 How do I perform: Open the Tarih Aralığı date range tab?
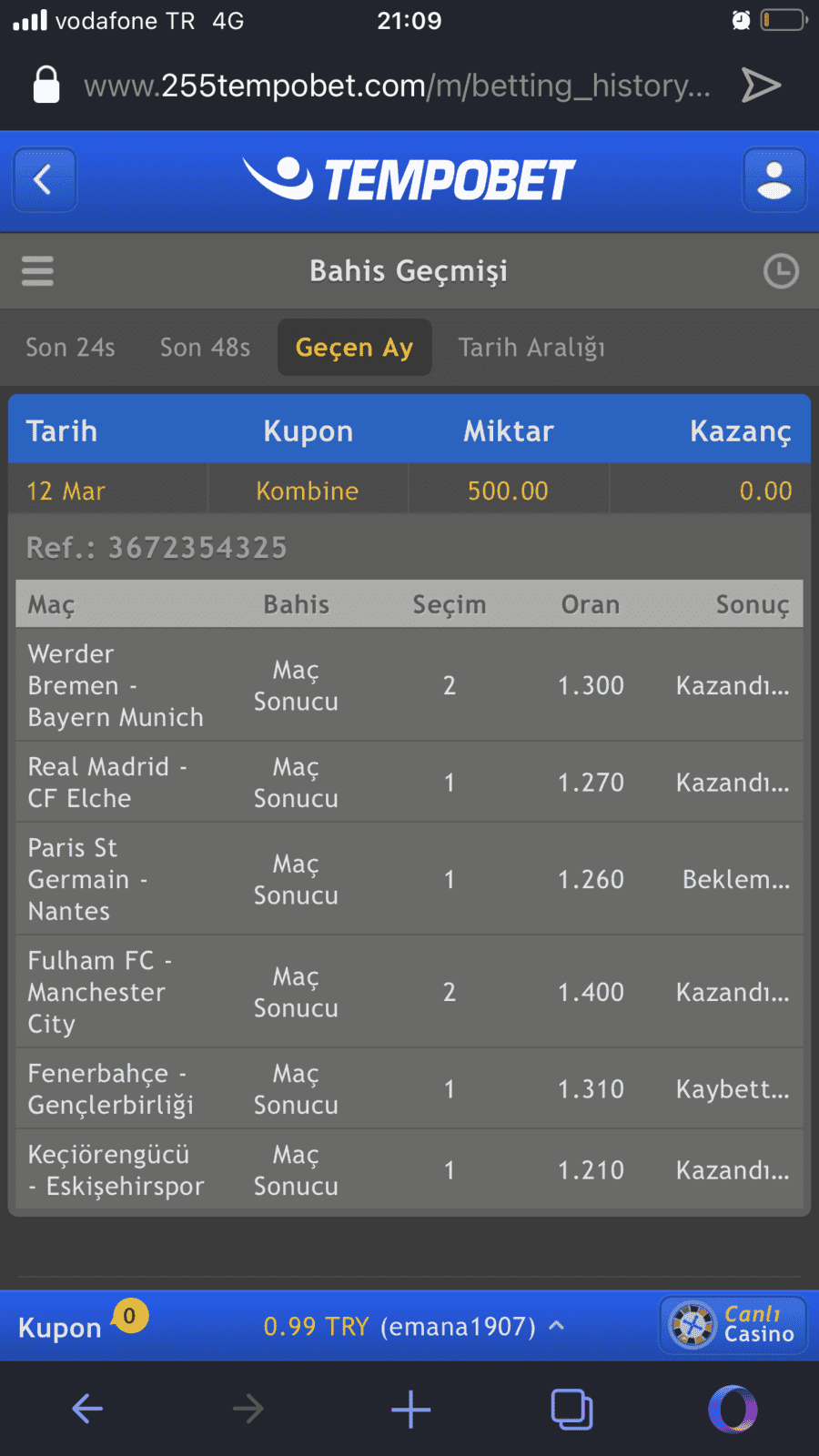pos(531,348)
